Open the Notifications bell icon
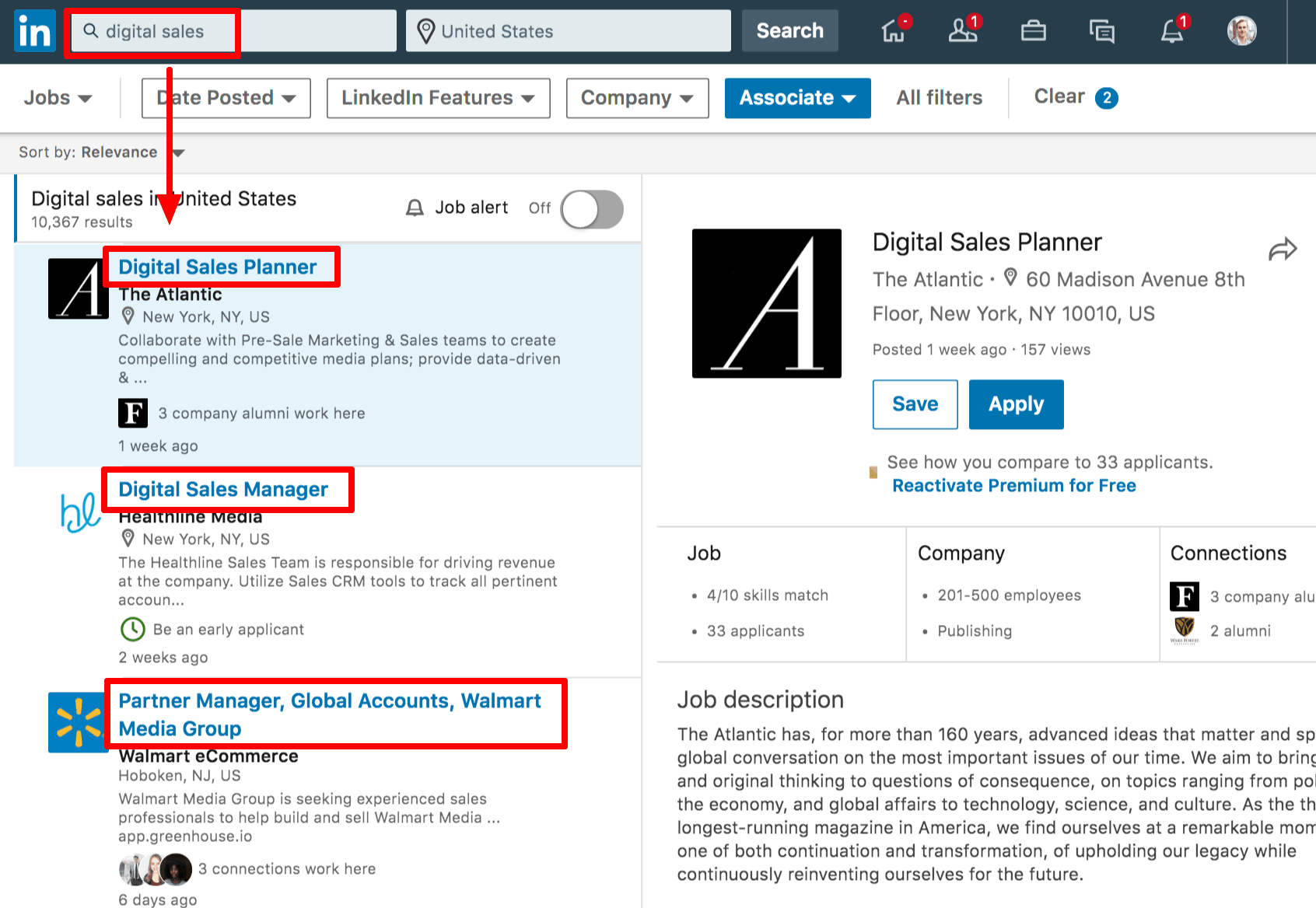The width and height of the screenshot is (1316, 908). coord(1172,31)
